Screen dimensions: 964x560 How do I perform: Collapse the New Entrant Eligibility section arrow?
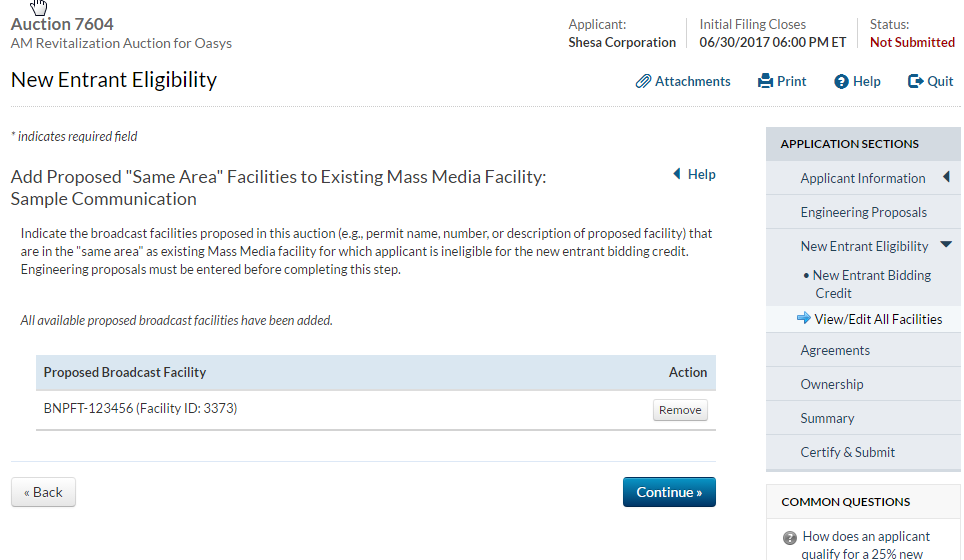click(x=946, y=245)
